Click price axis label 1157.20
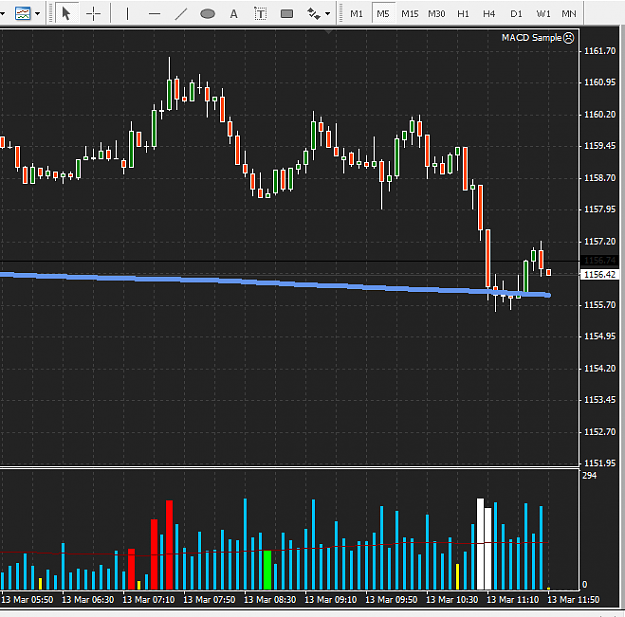Image resolution: width=625 pixels, height=617 pixels. (x=600, y=242)
